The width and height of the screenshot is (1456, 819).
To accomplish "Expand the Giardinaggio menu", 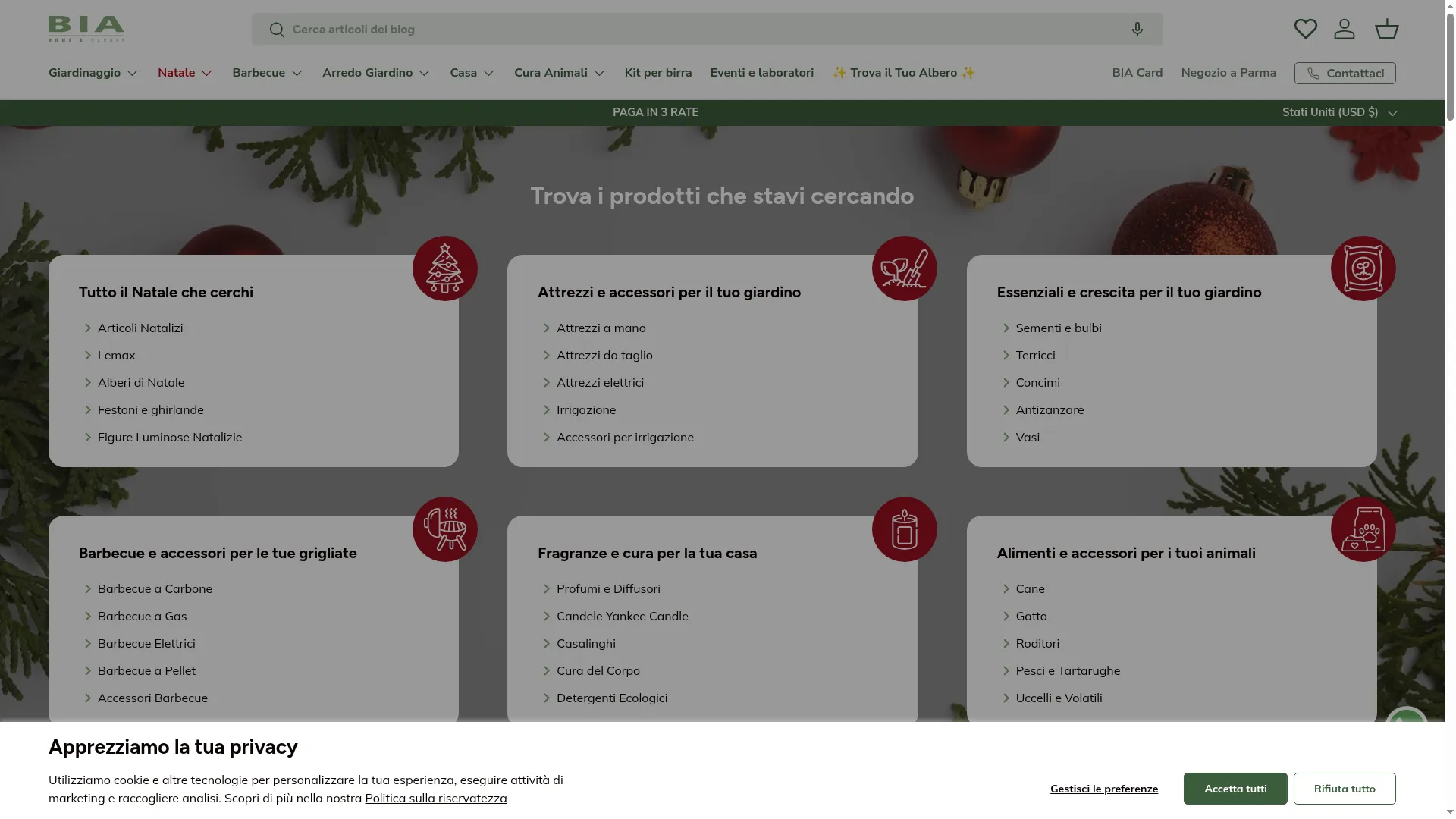I will pyautogui.click(x=93, y=73).
